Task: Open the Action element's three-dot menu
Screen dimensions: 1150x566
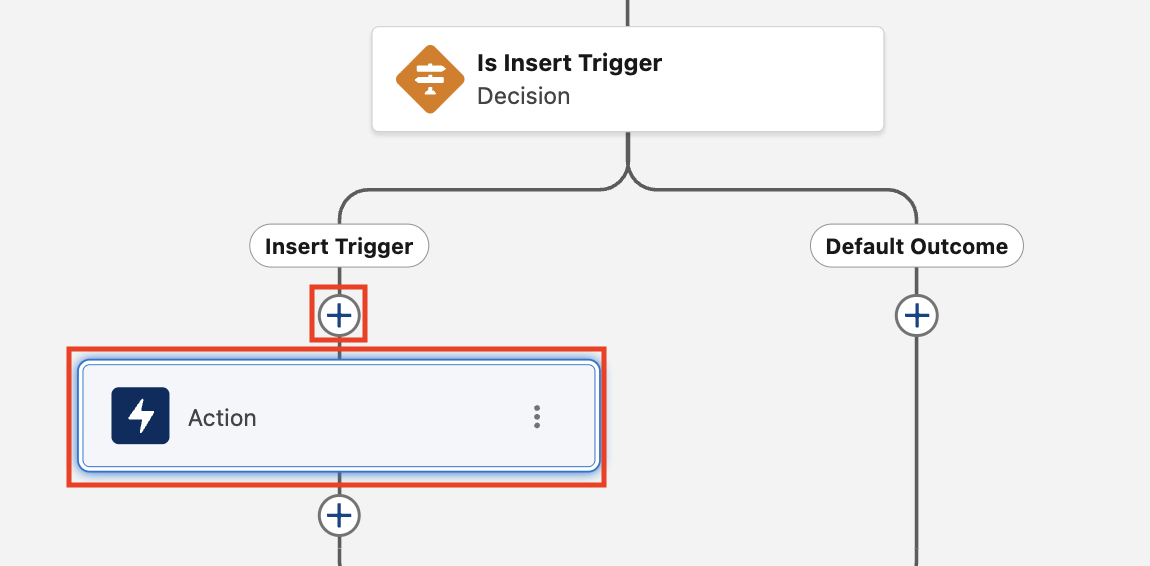Action: (537, 416)
